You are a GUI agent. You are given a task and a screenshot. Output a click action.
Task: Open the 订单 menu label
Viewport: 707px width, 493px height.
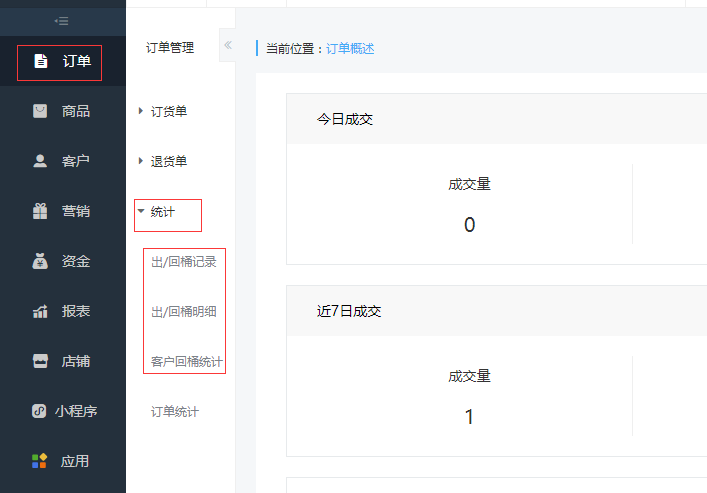(x=77, y=61)
